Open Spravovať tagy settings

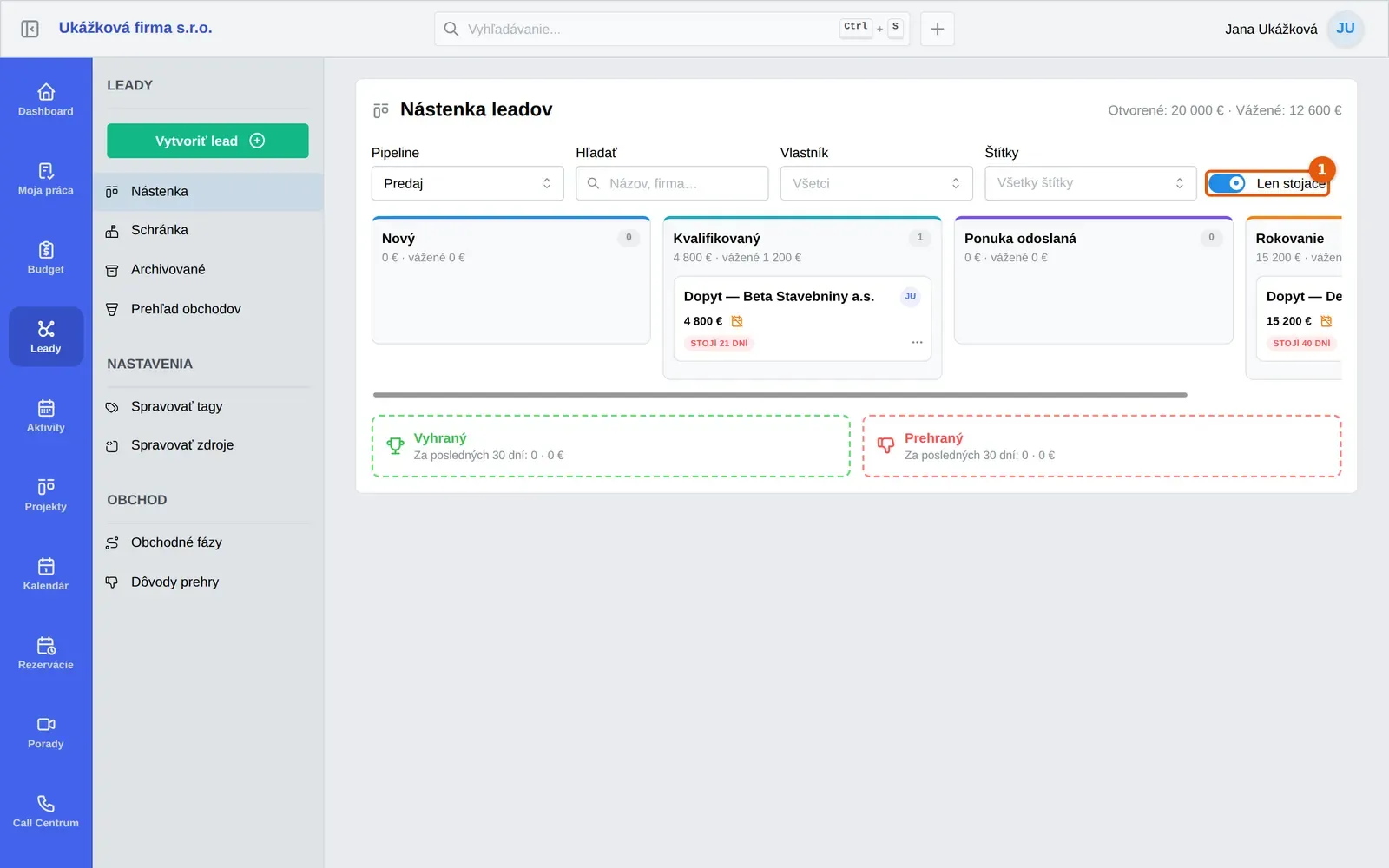[x=208, y=406]
